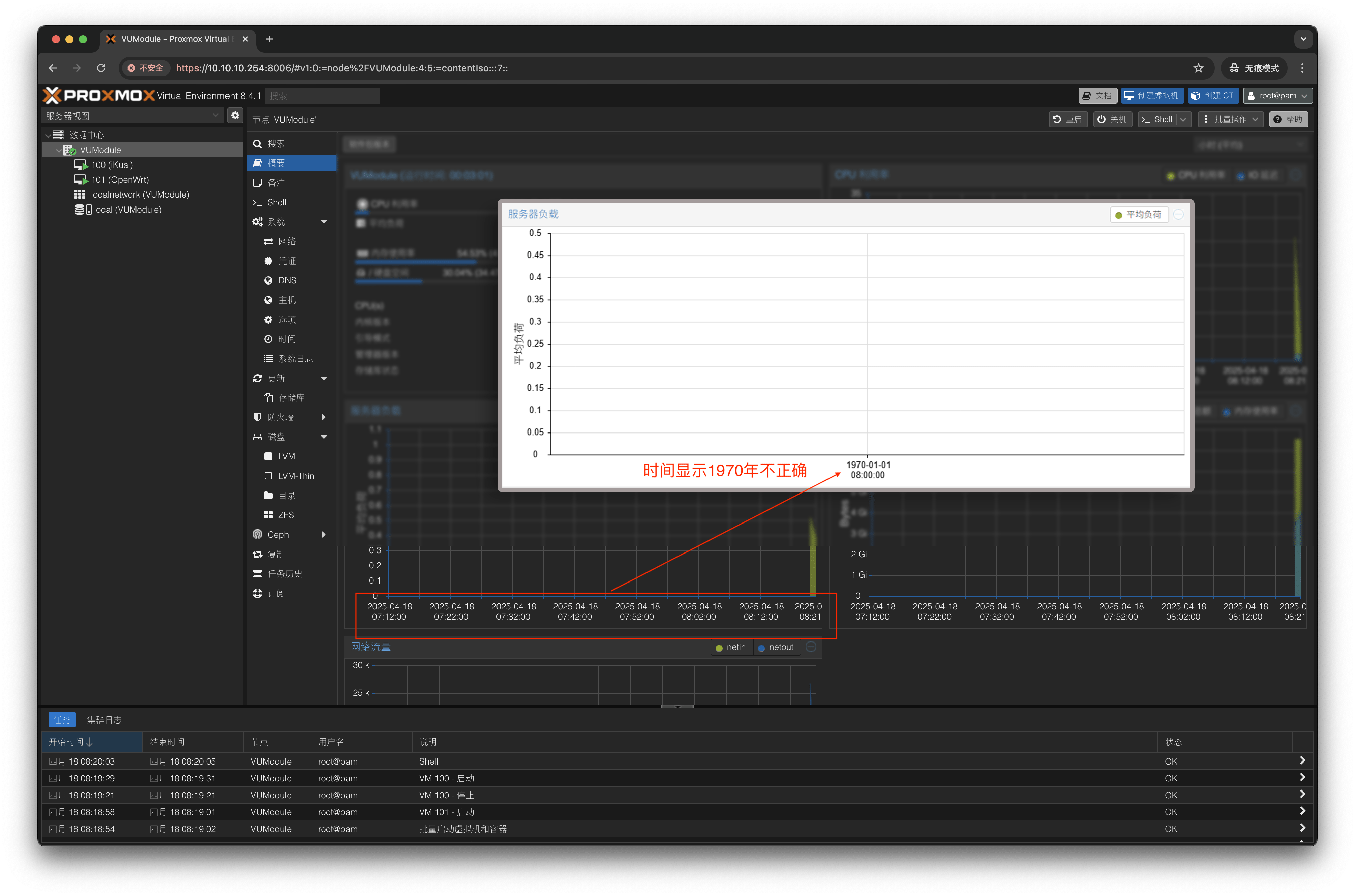Screen dimensions: 1355x896
Task: Expand the 批量操作 bulk actions dropdown
Action: (1231, 119)
